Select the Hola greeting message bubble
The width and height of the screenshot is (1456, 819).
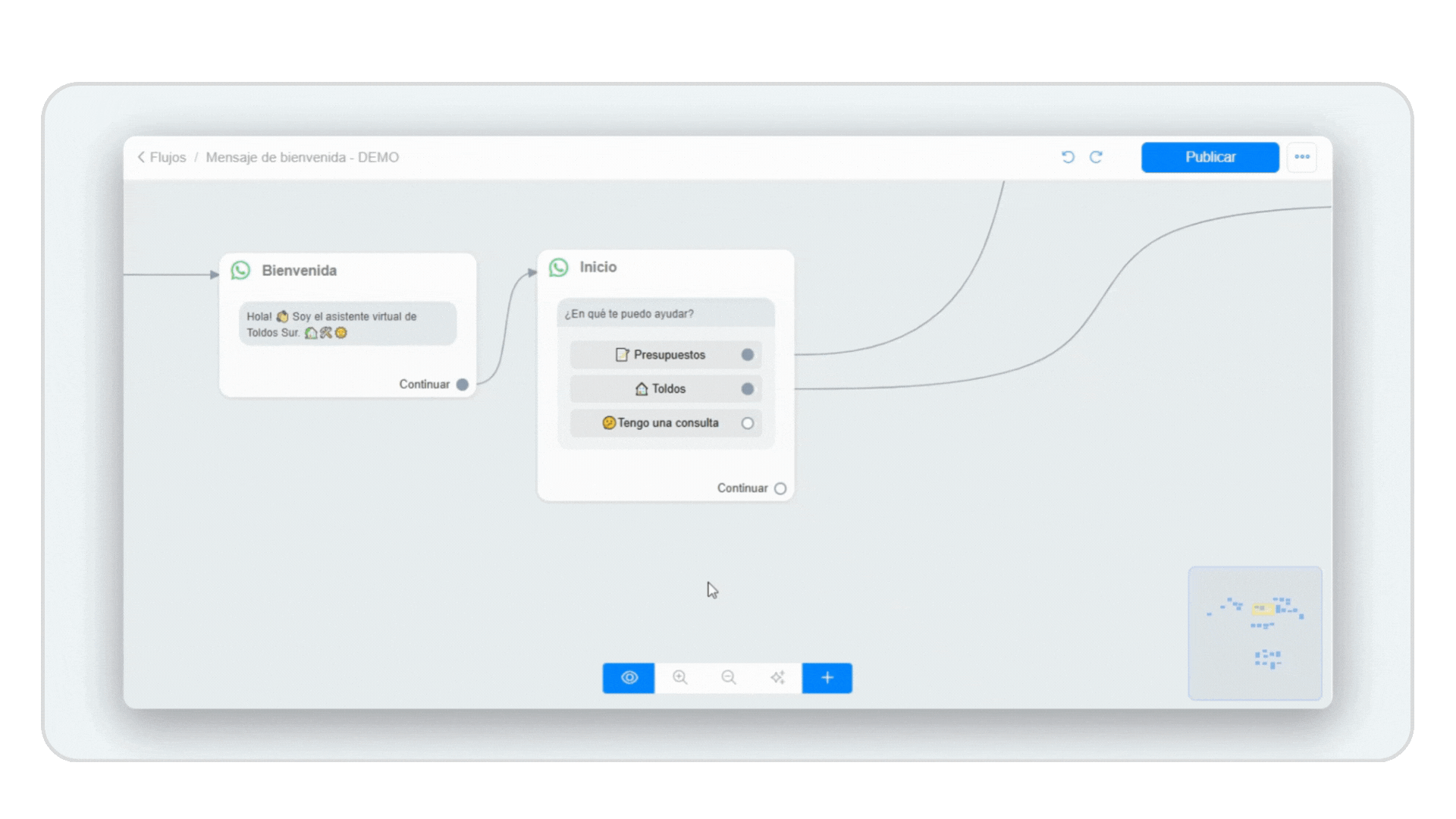[x=347, y=325]
